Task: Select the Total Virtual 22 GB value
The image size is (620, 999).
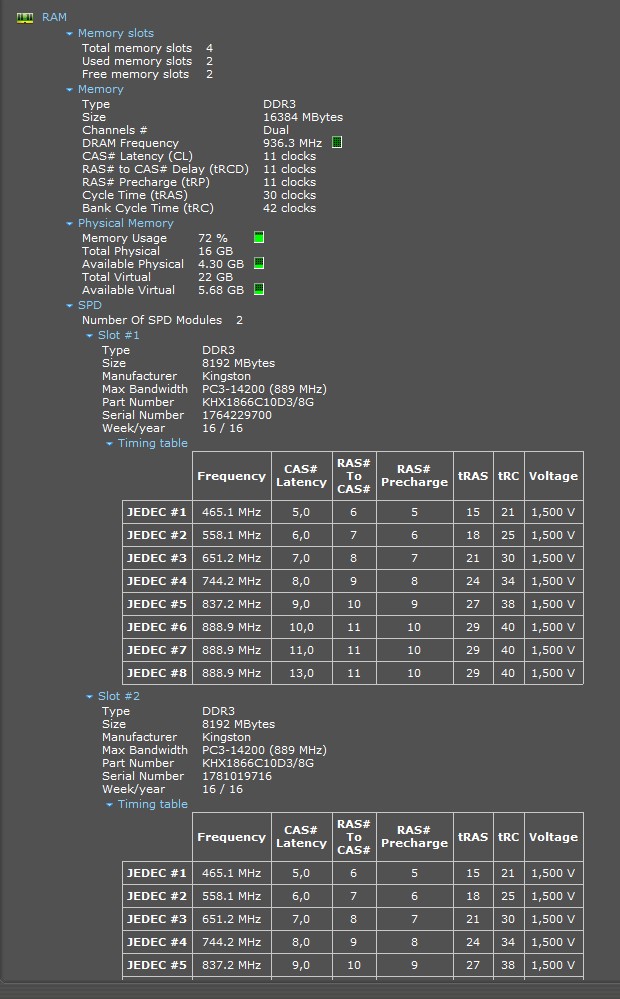Action: 215,277
